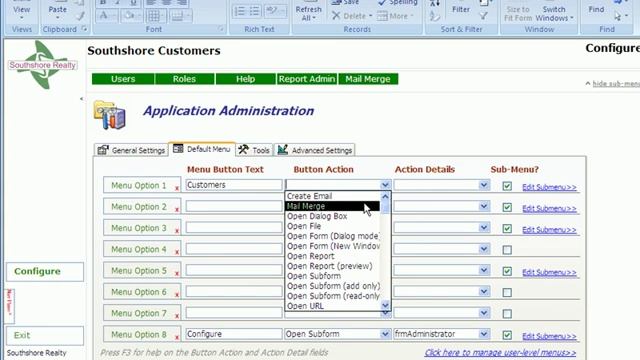Choose Open URL from the action list
640x360 pixels.
coord(332,306)
